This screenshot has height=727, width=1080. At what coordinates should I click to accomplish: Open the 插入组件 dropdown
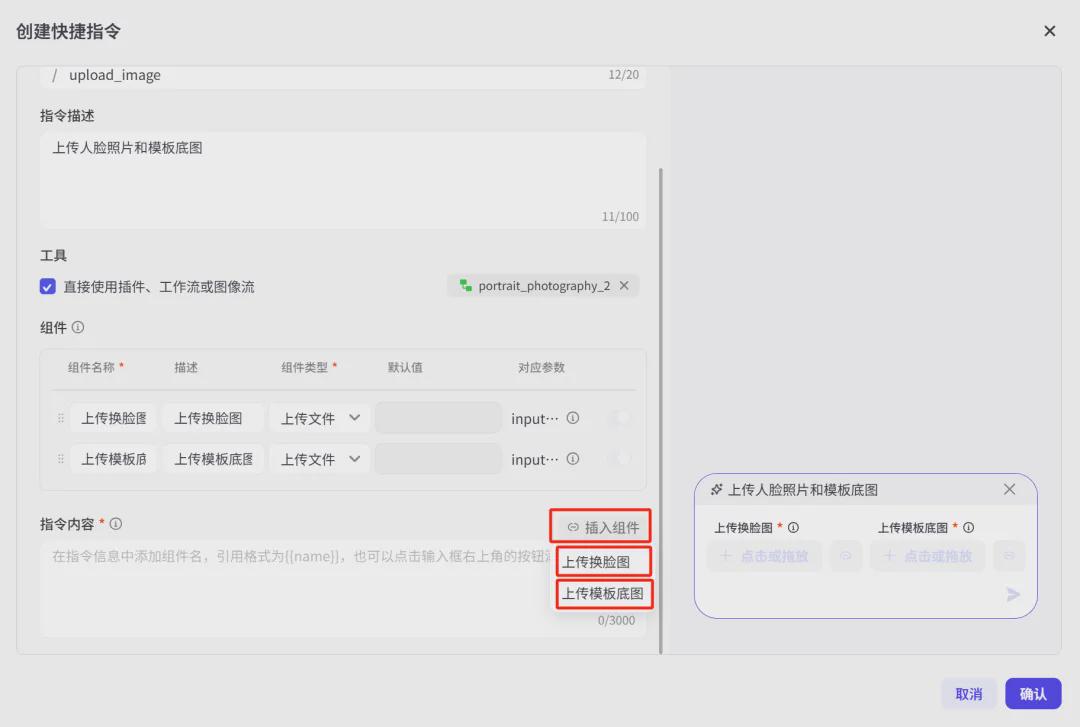coord(603,526)
